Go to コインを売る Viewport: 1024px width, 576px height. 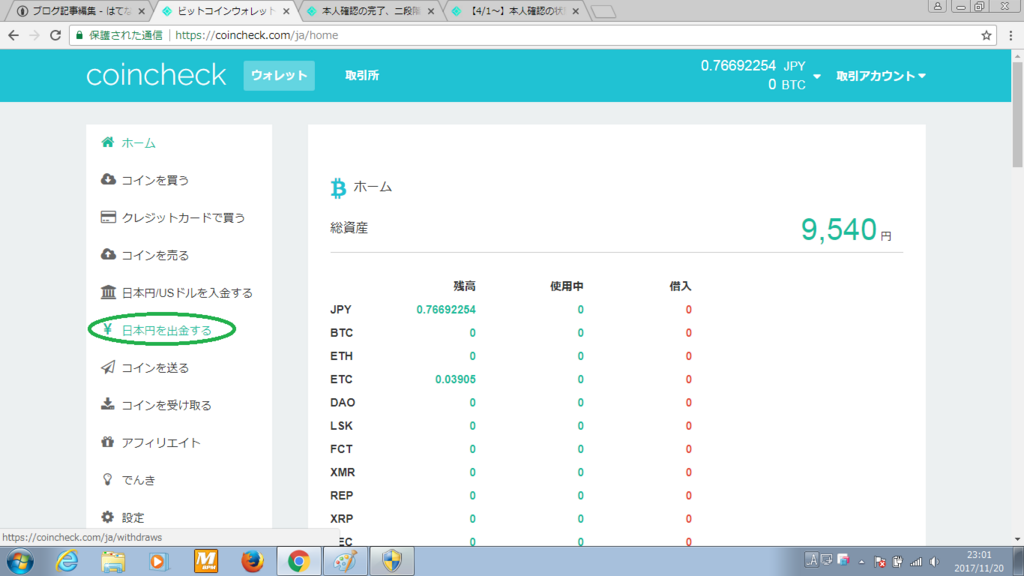(155, 255)
